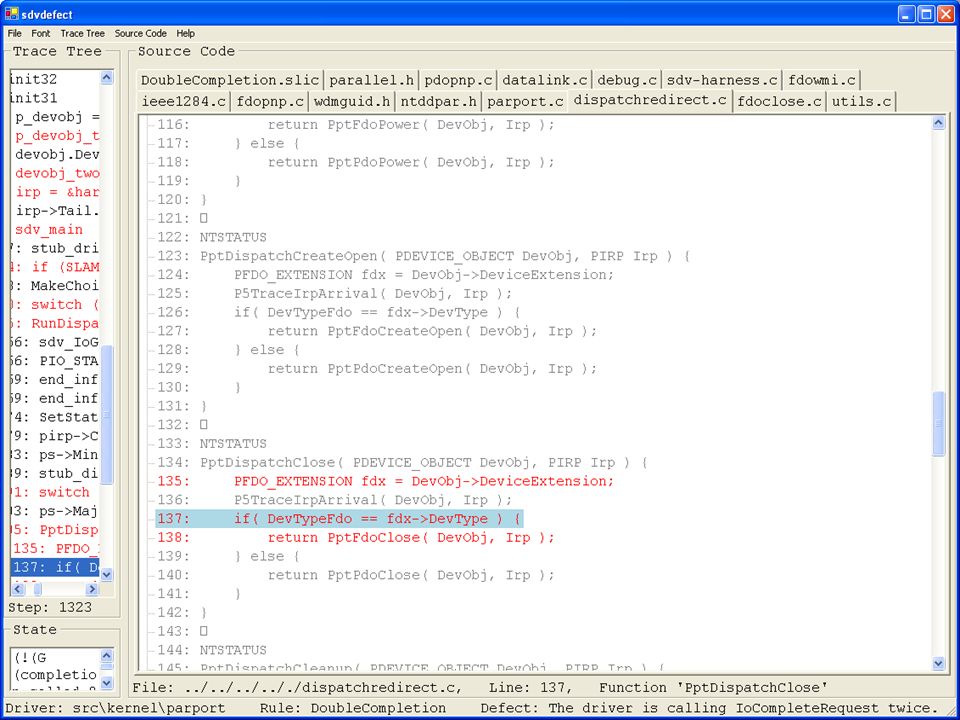960x720 pixels.
Task: Open the Source Code menu
Action: pos(140,33)
